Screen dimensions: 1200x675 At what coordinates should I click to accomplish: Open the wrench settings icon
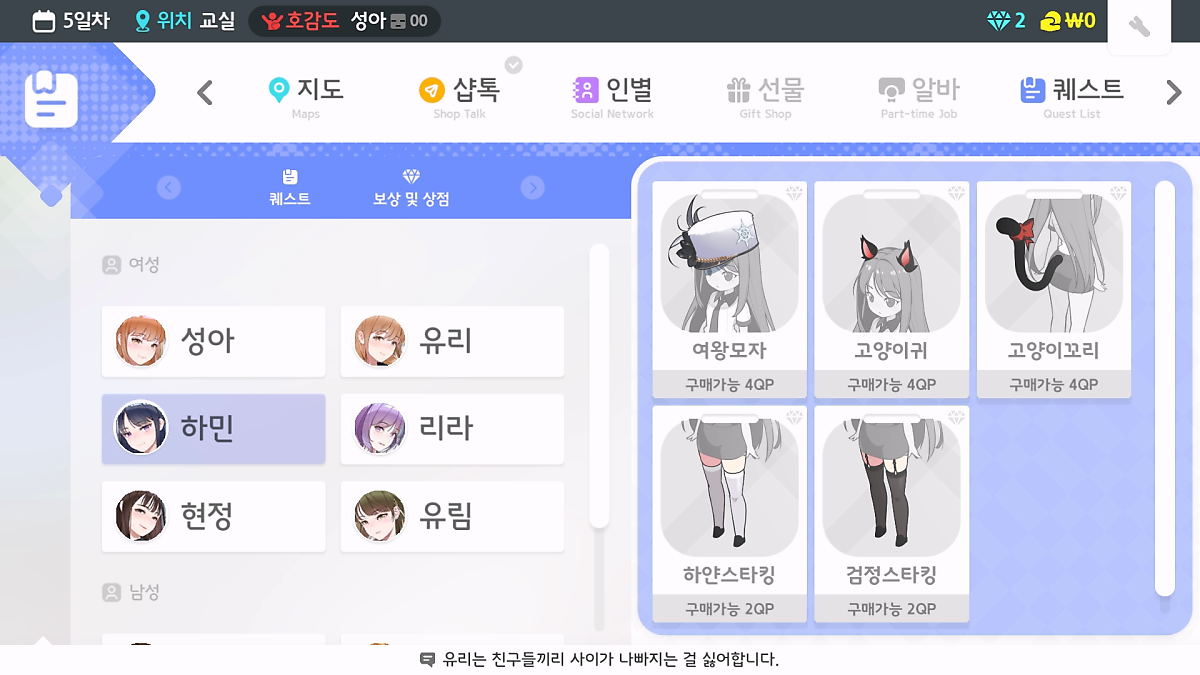coord(1139,27)
